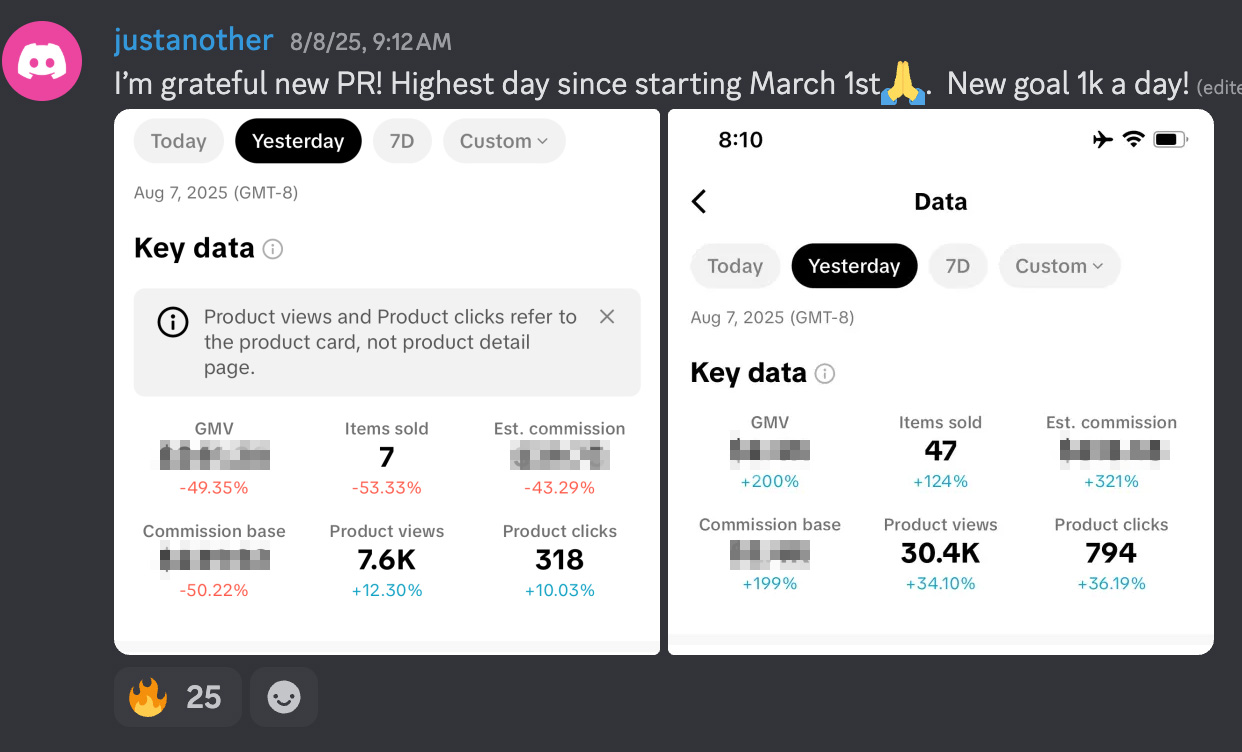Image resolution: width=1242 pixels, height=752 pixels.
Task: Dismiss the Product views info notice
Action: click(x=607, y=317)
